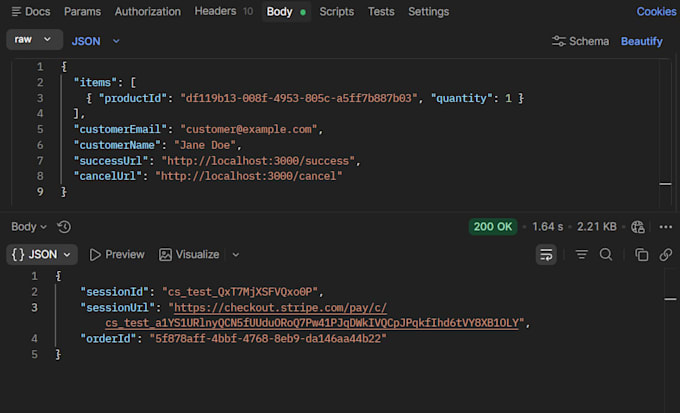Click the Docs list icon
The height and width of the screenshot is (413, 680).
(x=16, y=12)
